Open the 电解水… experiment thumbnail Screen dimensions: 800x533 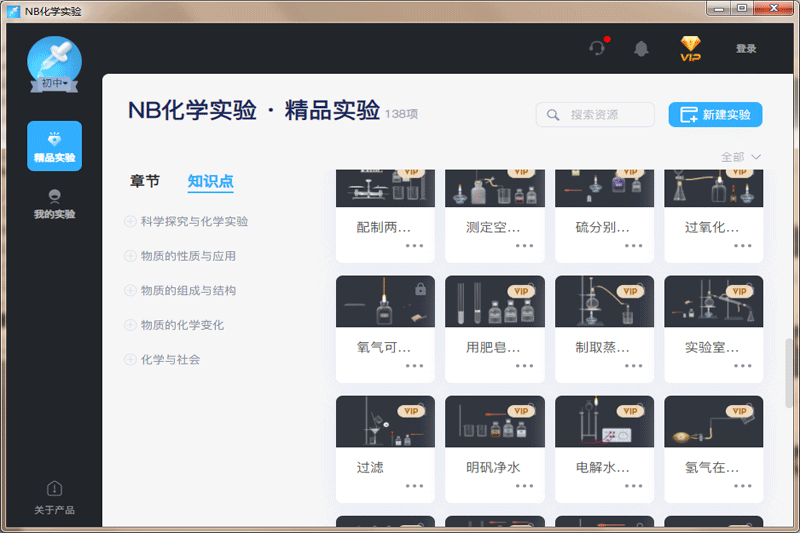click(604, 422)
